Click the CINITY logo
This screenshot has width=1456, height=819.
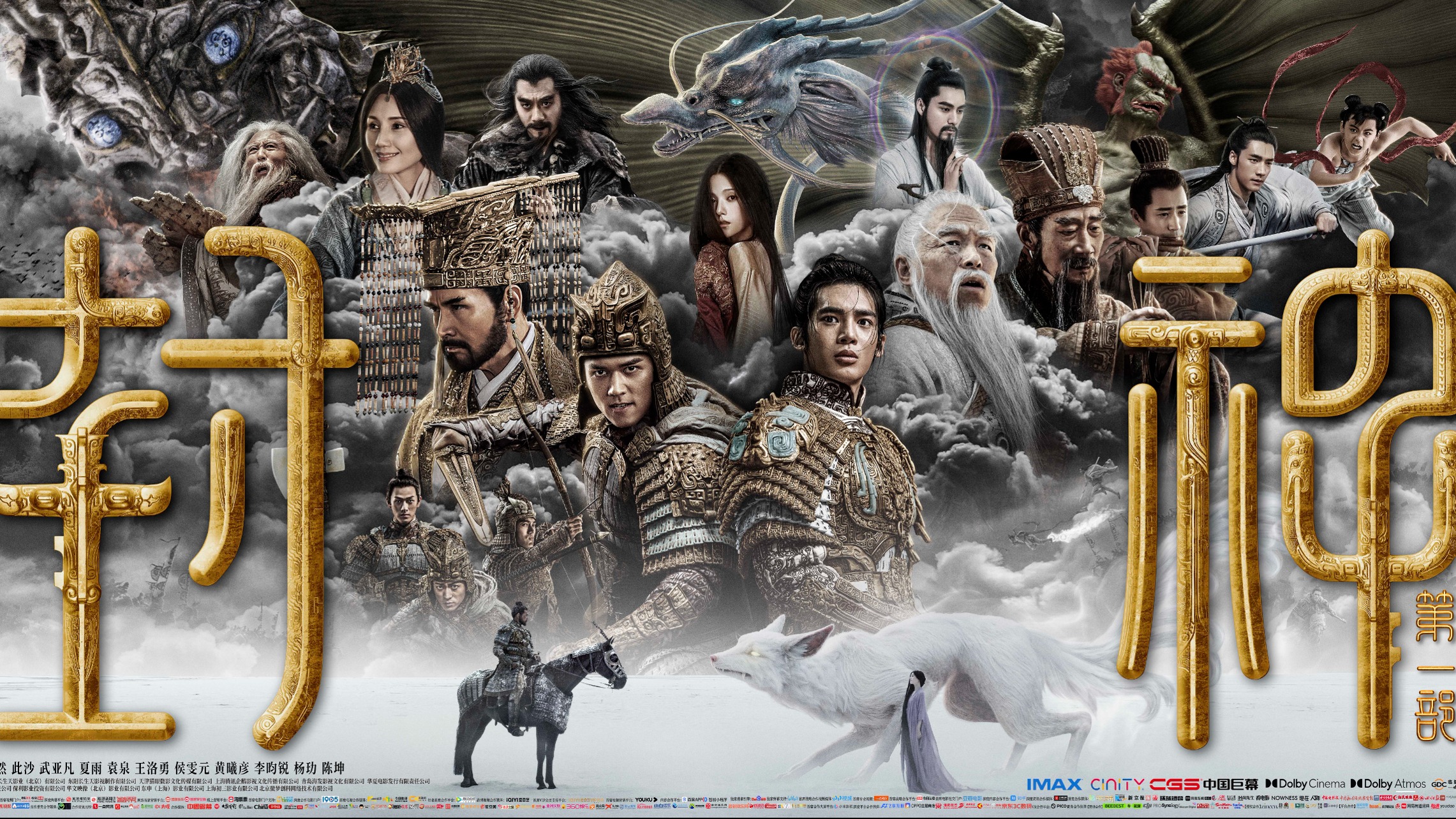click(1117, 783)
